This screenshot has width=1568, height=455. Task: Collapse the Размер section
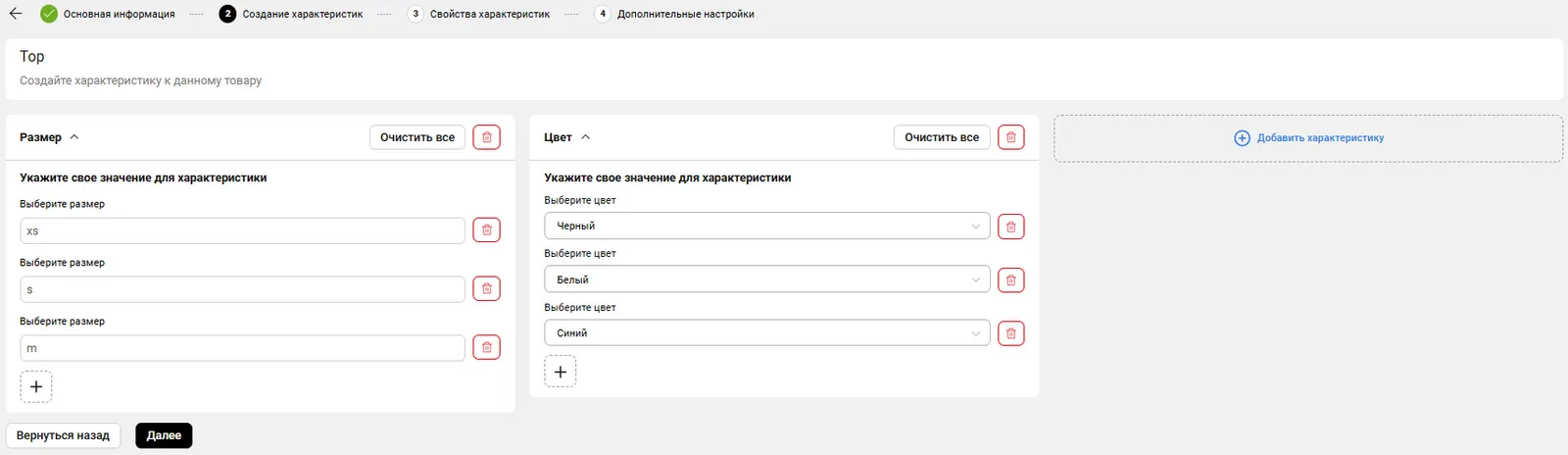[74, 137]
